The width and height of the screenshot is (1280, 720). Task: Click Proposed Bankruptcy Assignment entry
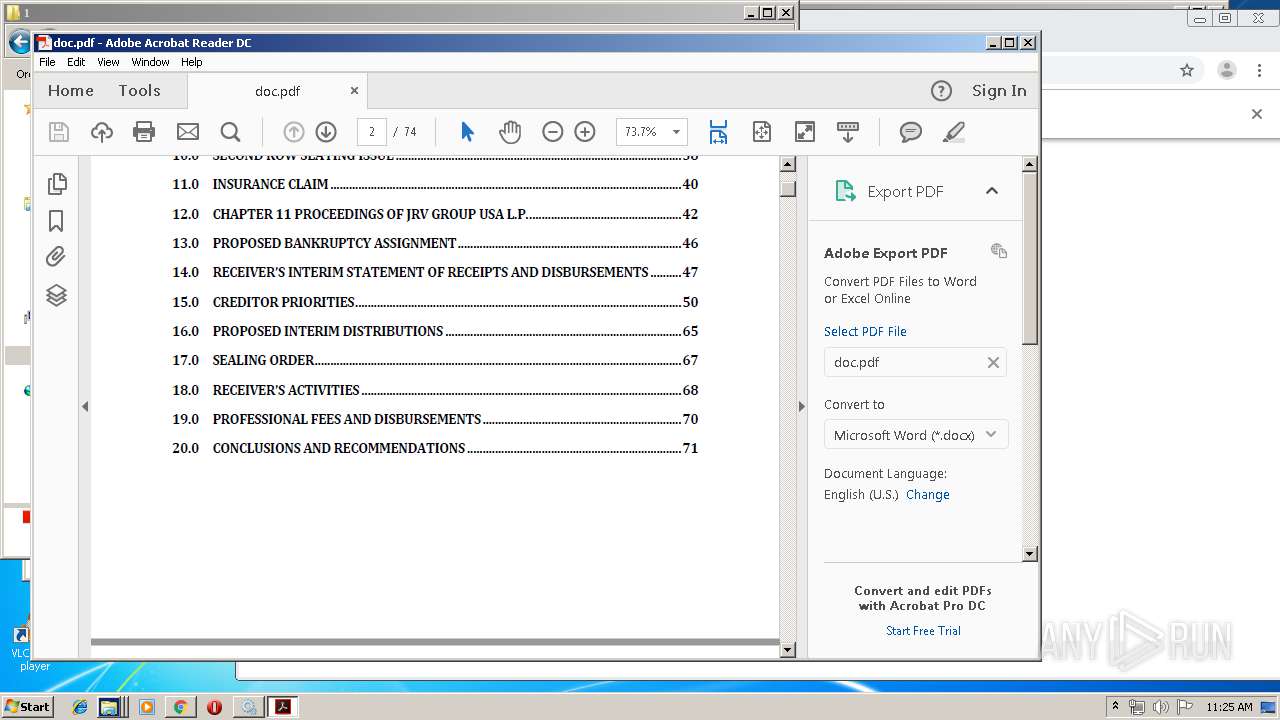435,243
